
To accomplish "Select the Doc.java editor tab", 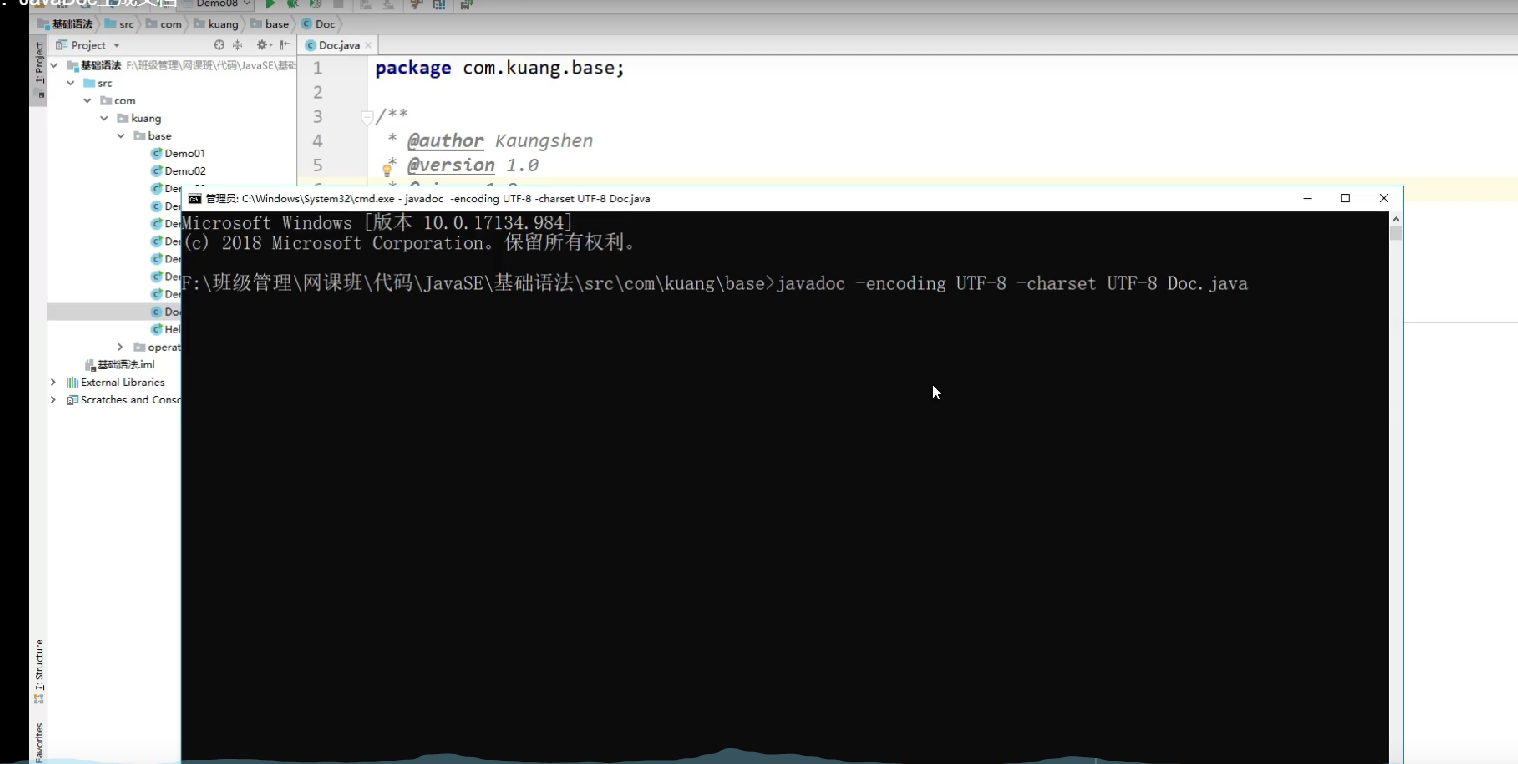I will point(339,45).
